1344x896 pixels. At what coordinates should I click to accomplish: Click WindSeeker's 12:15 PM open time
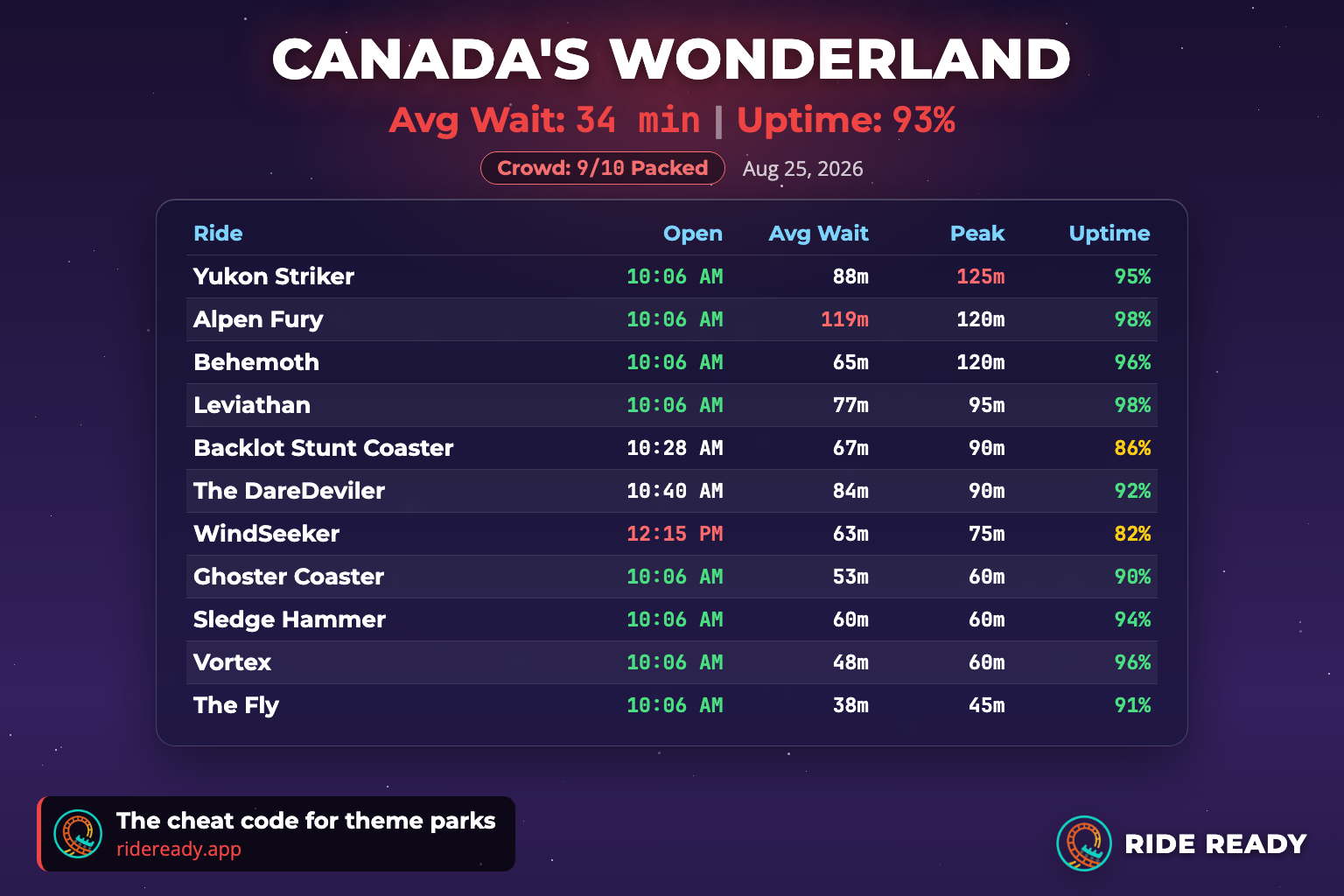click(675, 534)
